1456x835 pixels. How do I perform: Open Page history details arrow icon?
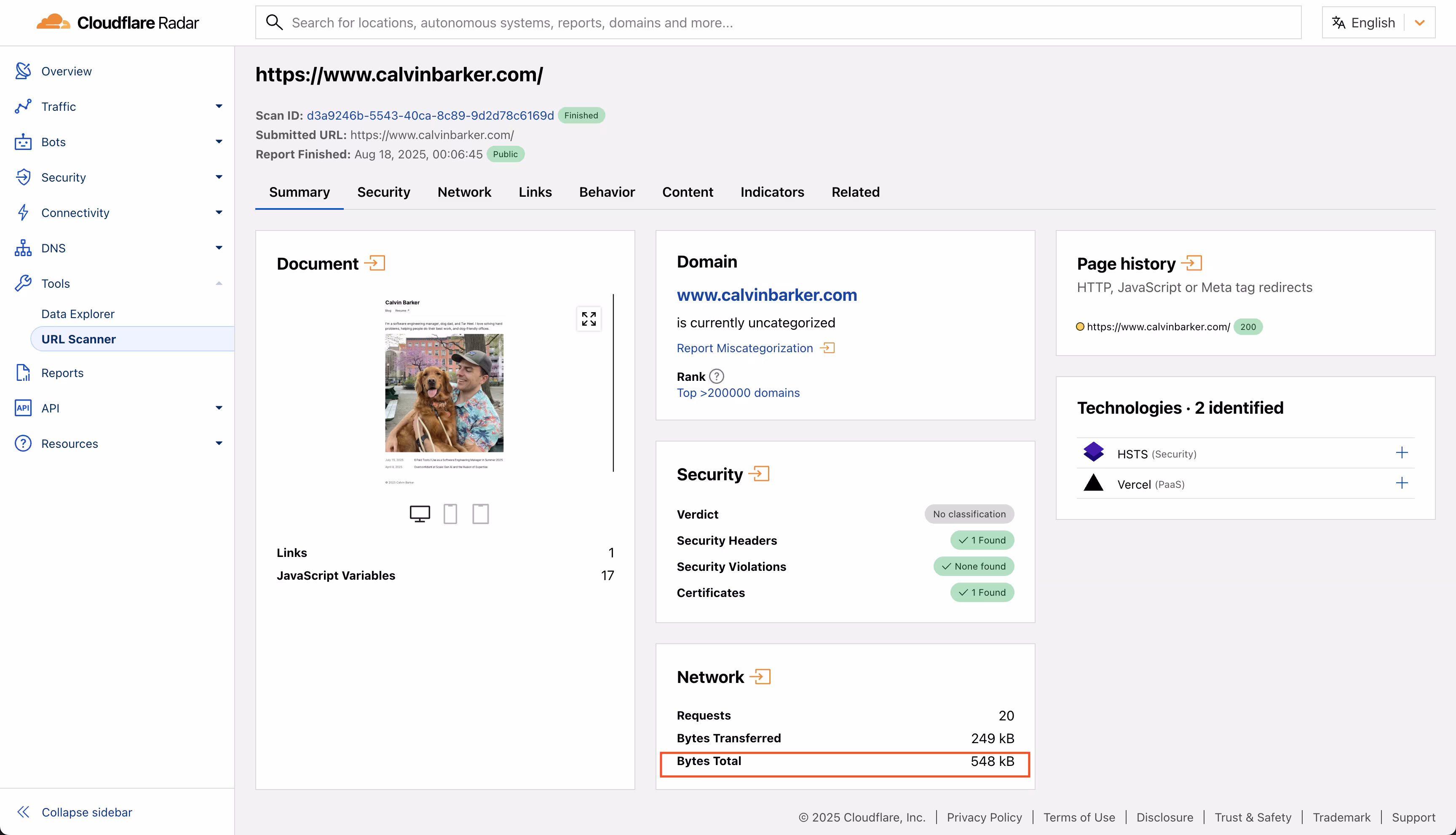tap(1191, 263)
